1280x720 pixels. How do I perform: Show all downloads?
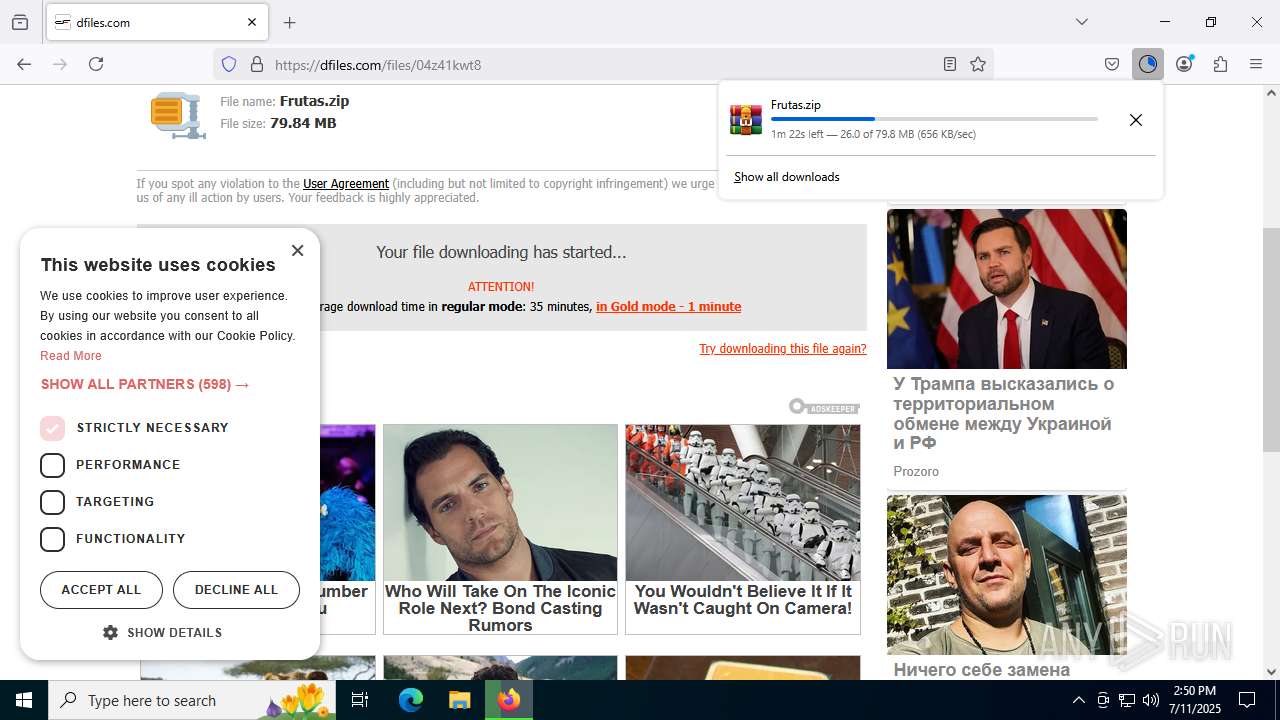click(x=786, y=177)
